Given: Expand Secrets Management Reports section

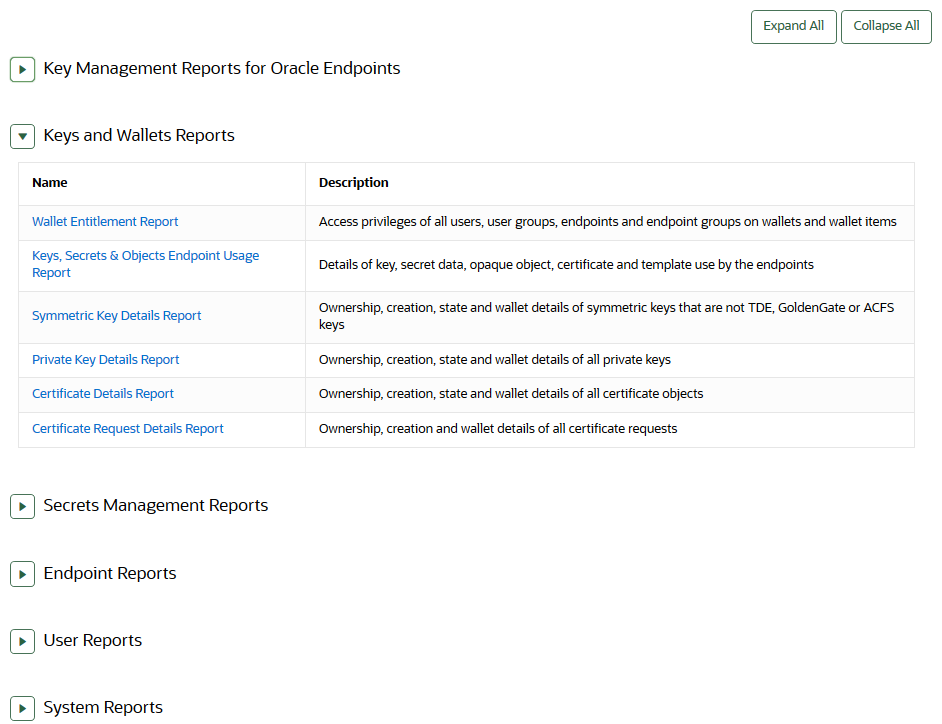Looking at the screenshot, I should click(x=22, y=506).
